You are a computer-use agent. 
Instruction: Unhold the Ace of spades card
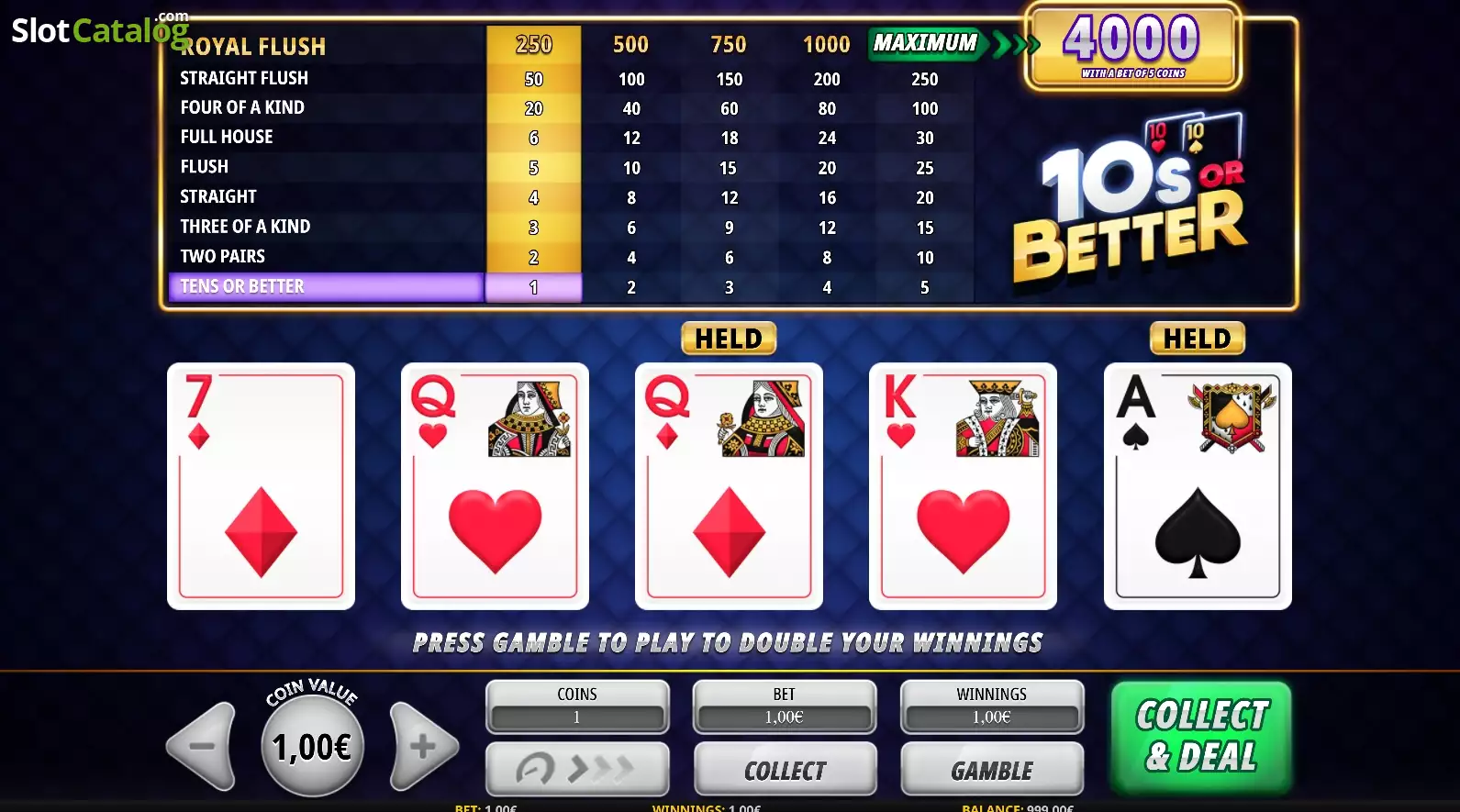coord(1198,486)
